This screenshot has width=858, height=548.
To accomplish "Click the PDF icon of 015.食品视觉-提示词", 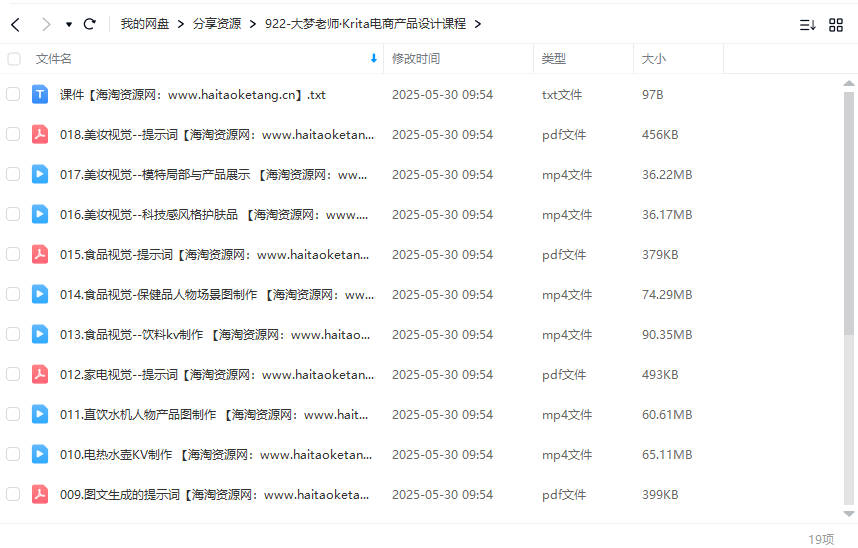I will pyautogui.click(x=39, y=254).
